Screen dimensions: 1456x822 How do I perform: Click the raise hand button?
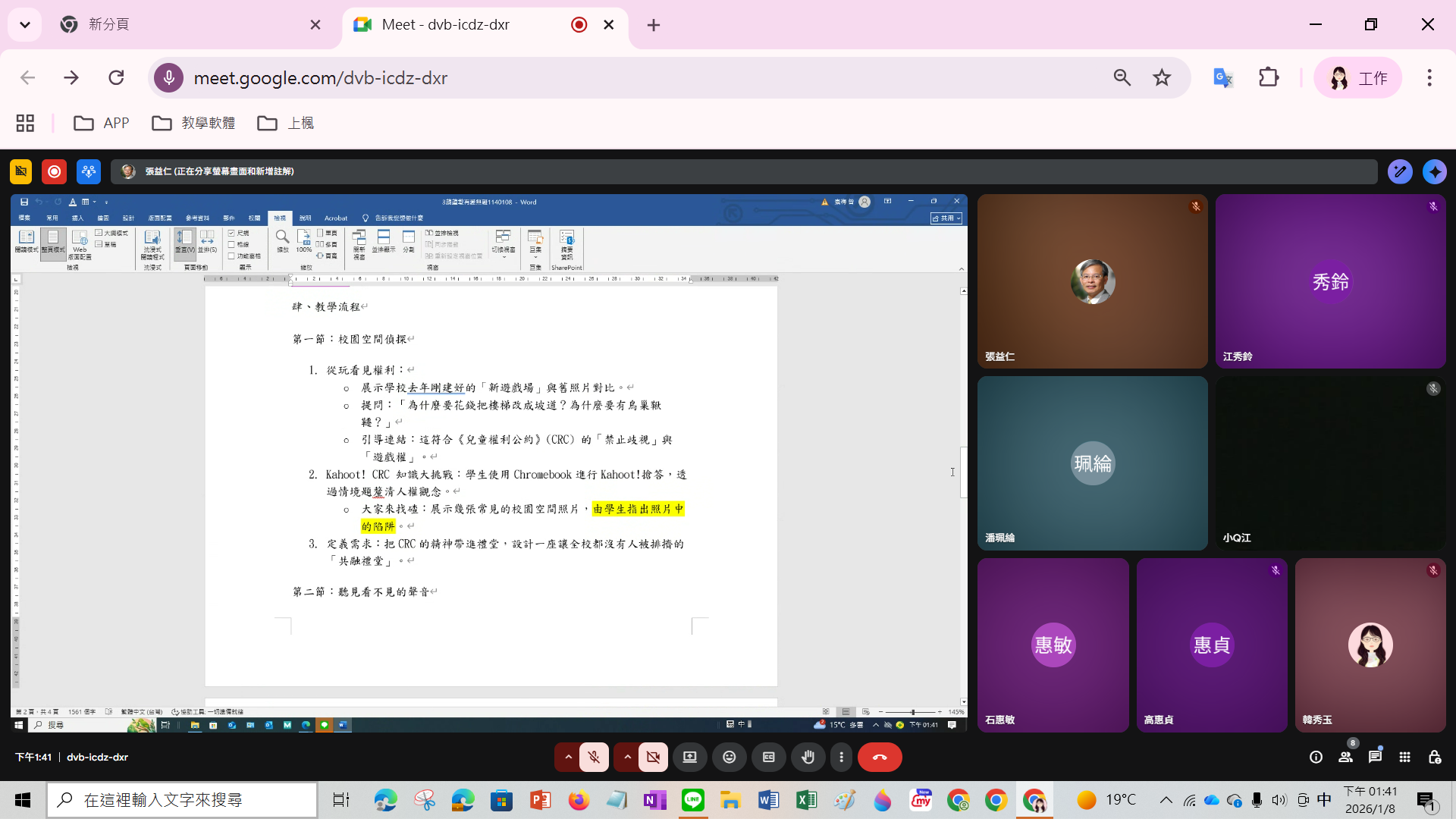point(808,758)
